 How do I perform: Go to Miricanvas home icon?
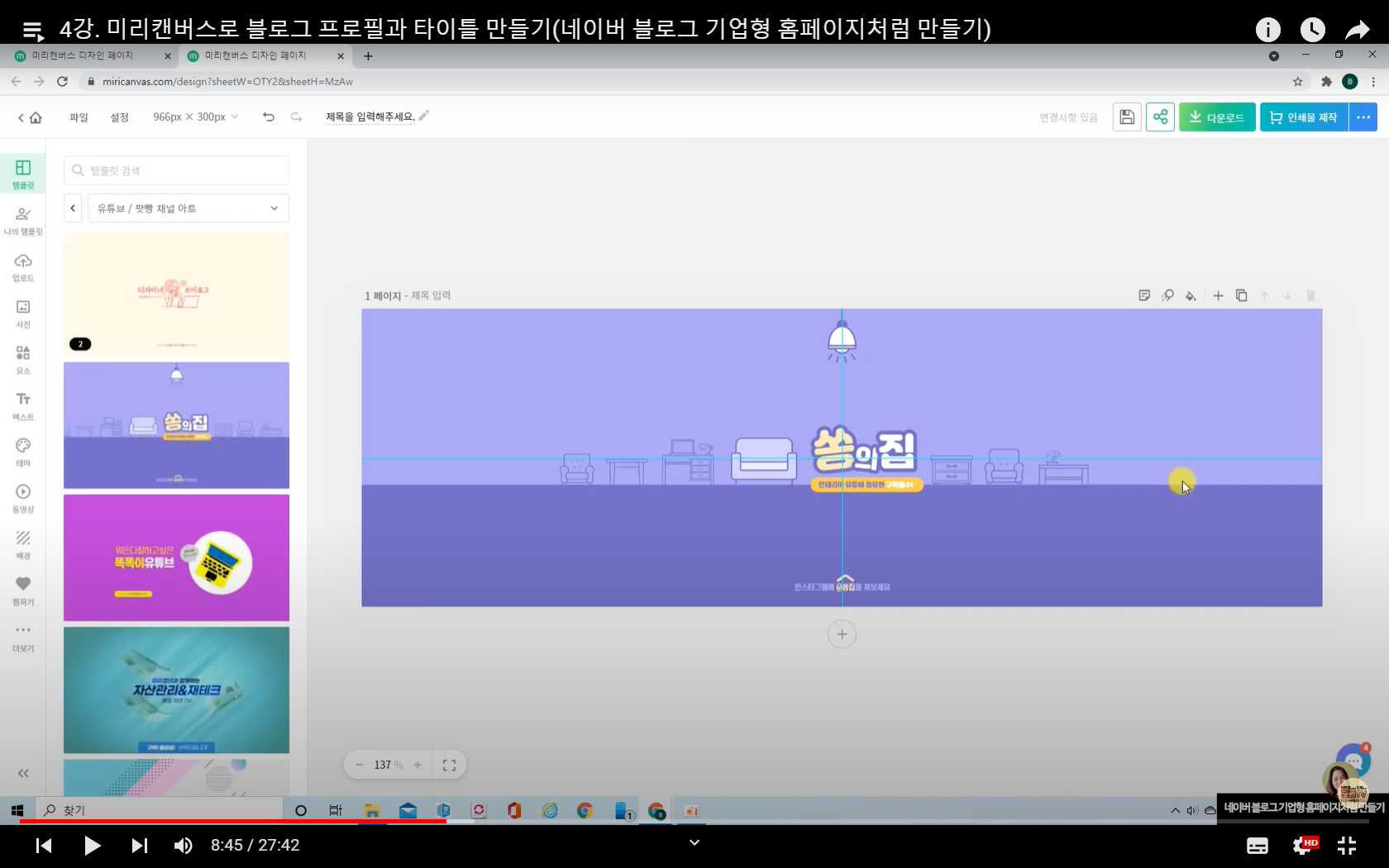(36, 117)
